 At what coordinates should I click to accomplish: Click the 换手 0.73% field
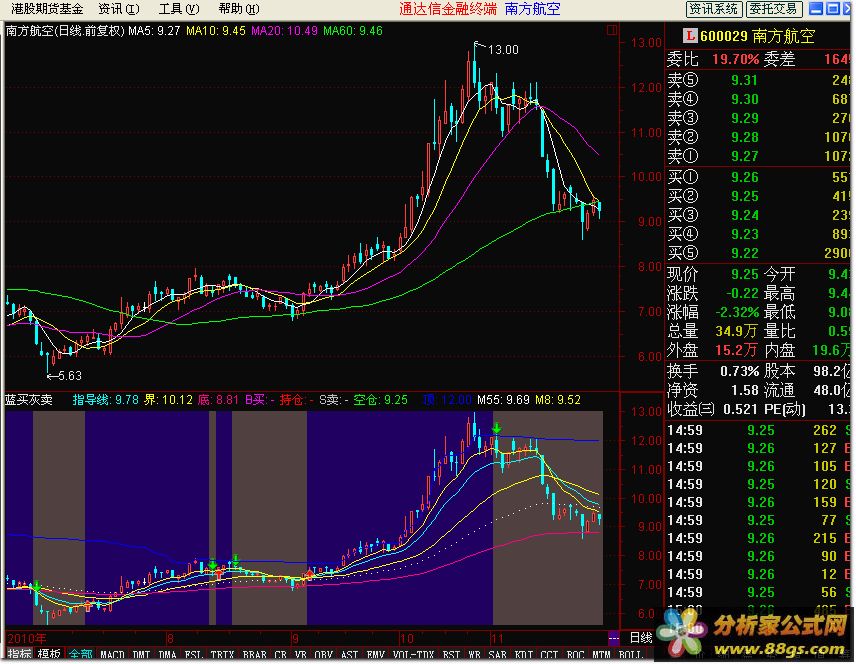(713, 371)
